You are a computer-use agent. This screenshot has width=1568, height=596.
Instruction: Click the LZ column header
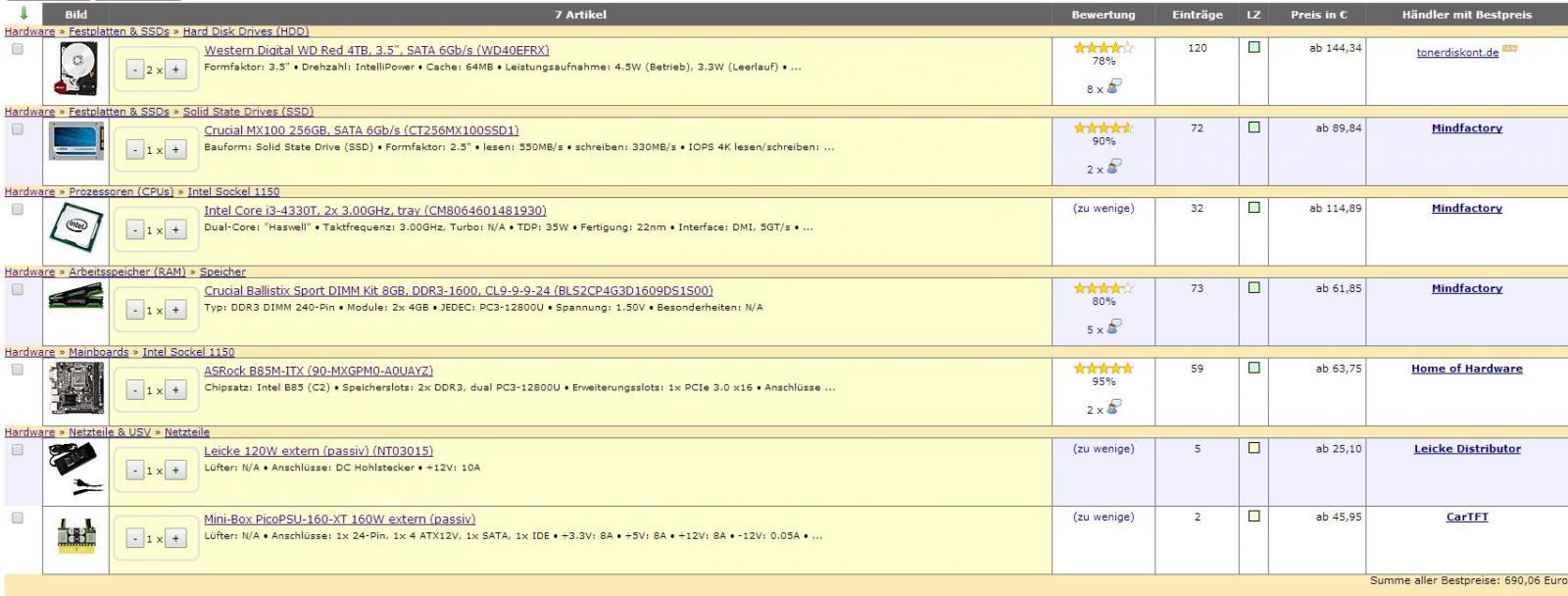coord(1253,15)
